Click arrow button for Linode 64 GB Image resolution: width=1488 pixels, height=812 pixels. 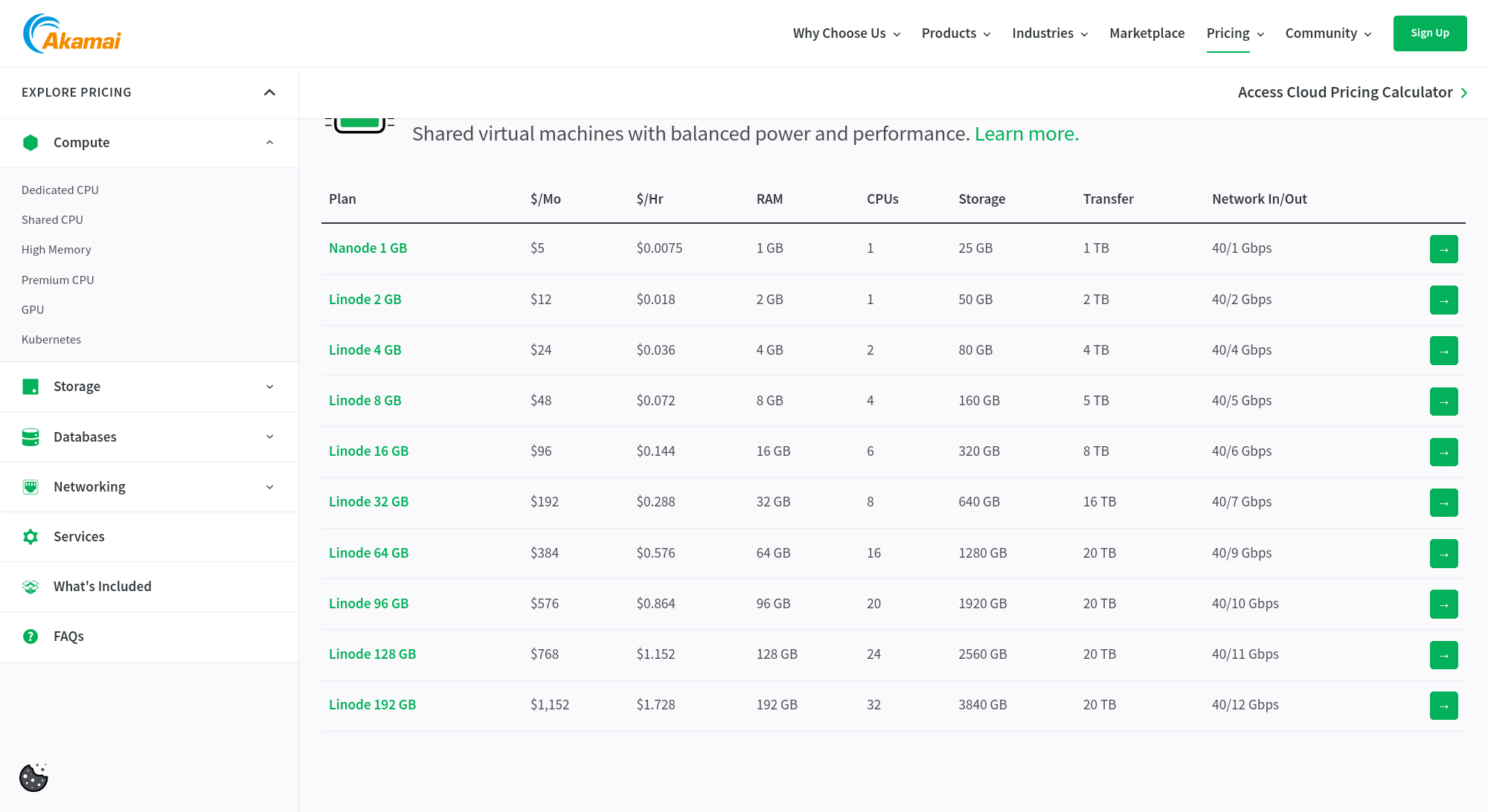[1443, 554]
